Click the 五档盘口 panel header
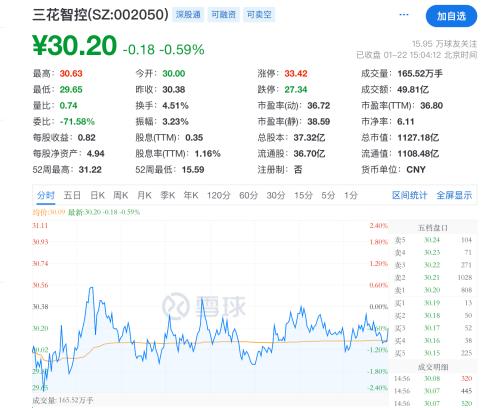 point(433,228)
